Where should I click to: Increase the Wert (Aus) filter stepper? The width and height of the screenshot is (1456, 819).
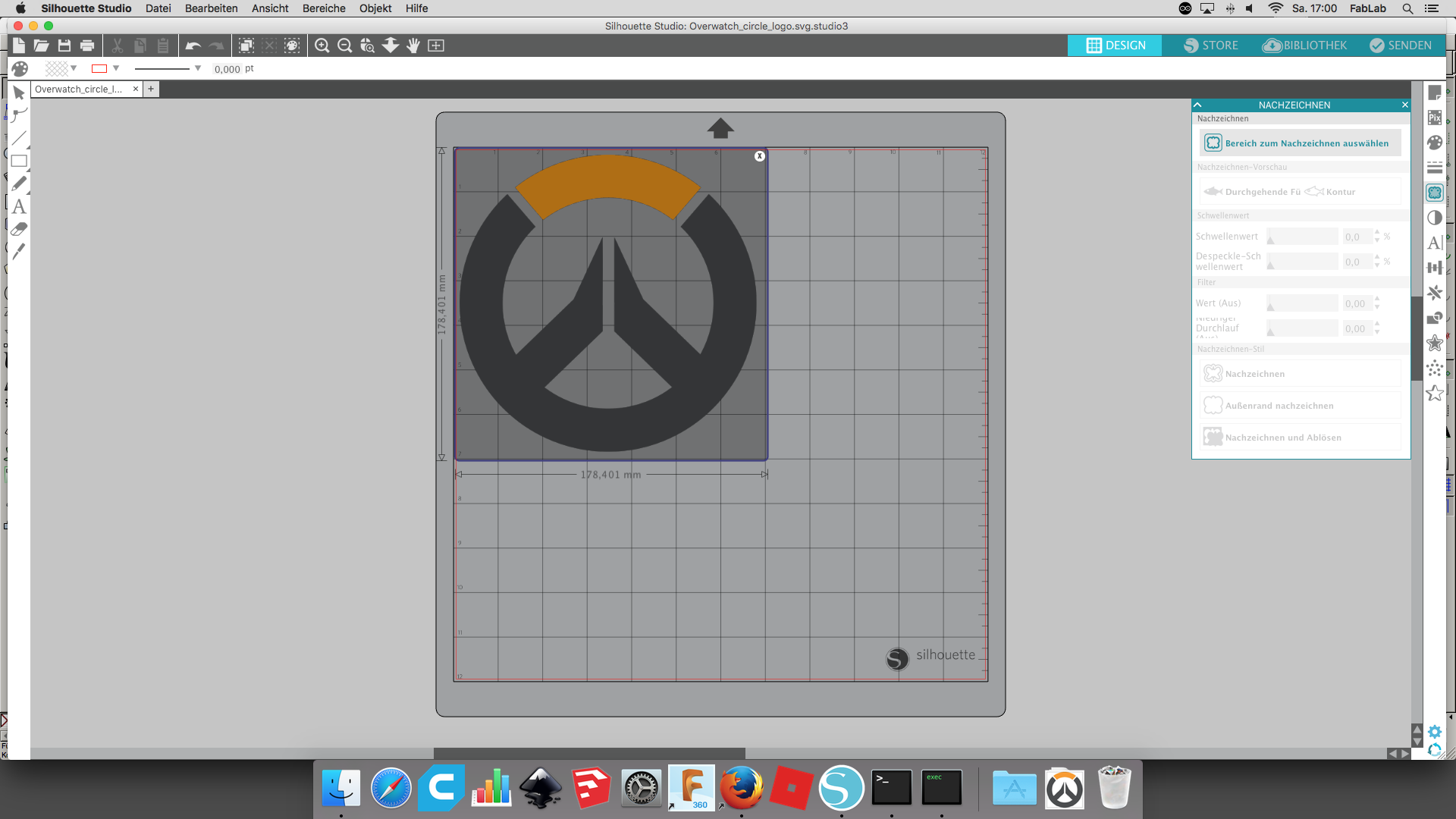click(x=1377, y=300)
